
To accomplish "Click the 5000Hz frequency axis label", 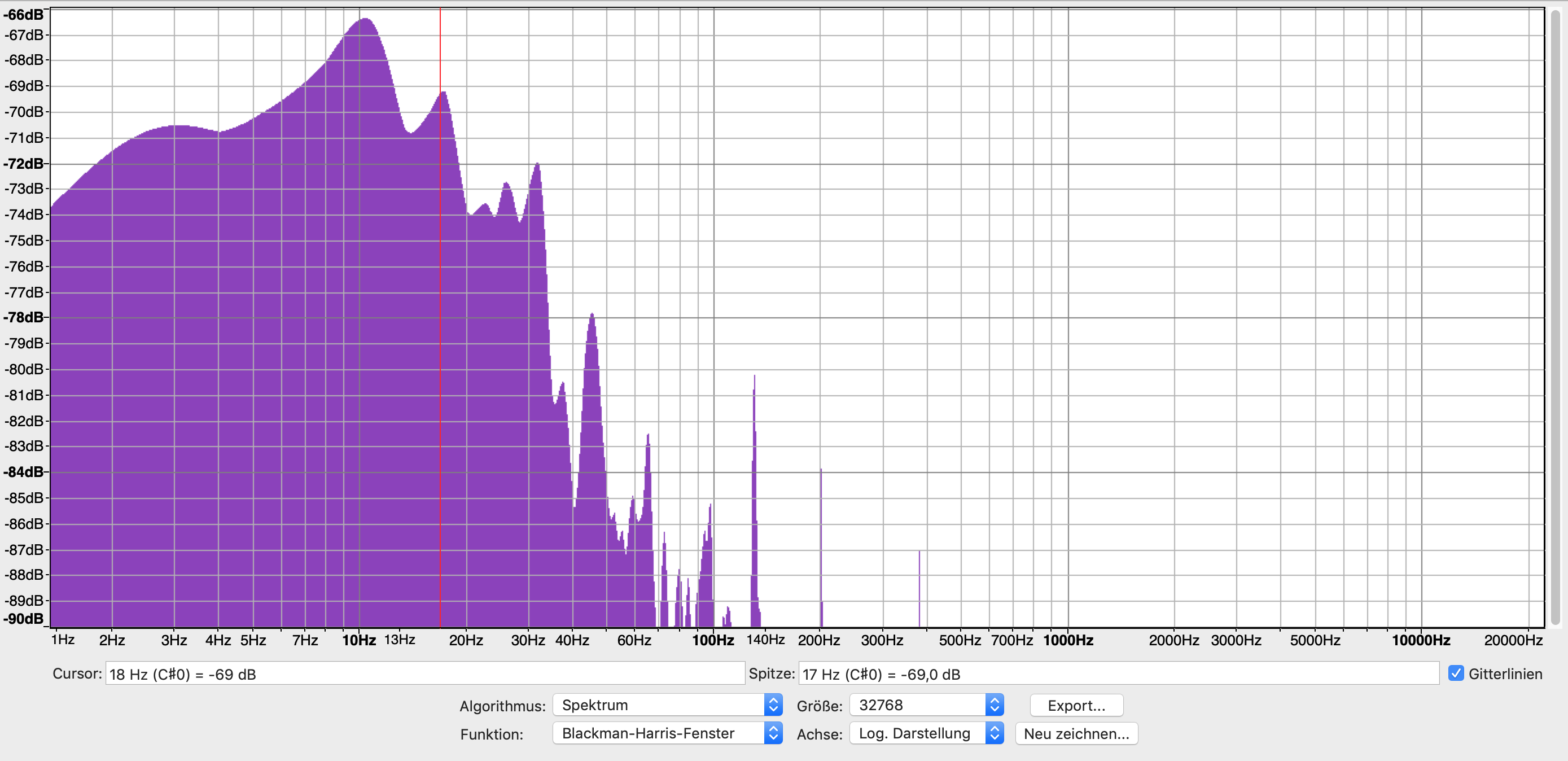I will tap(1315, 640).
